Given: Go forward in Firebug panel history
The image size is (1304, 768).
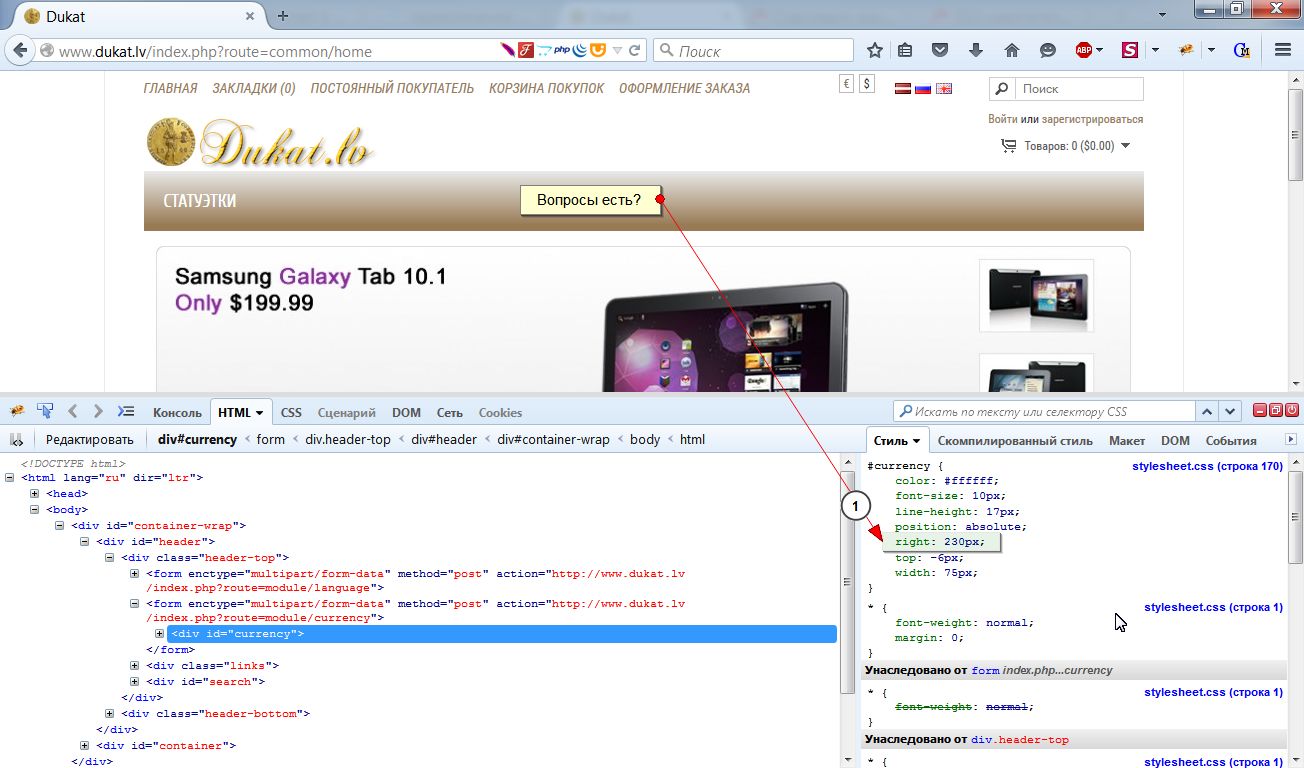Looking at the screenshot, I should click(x=98, y=411).
